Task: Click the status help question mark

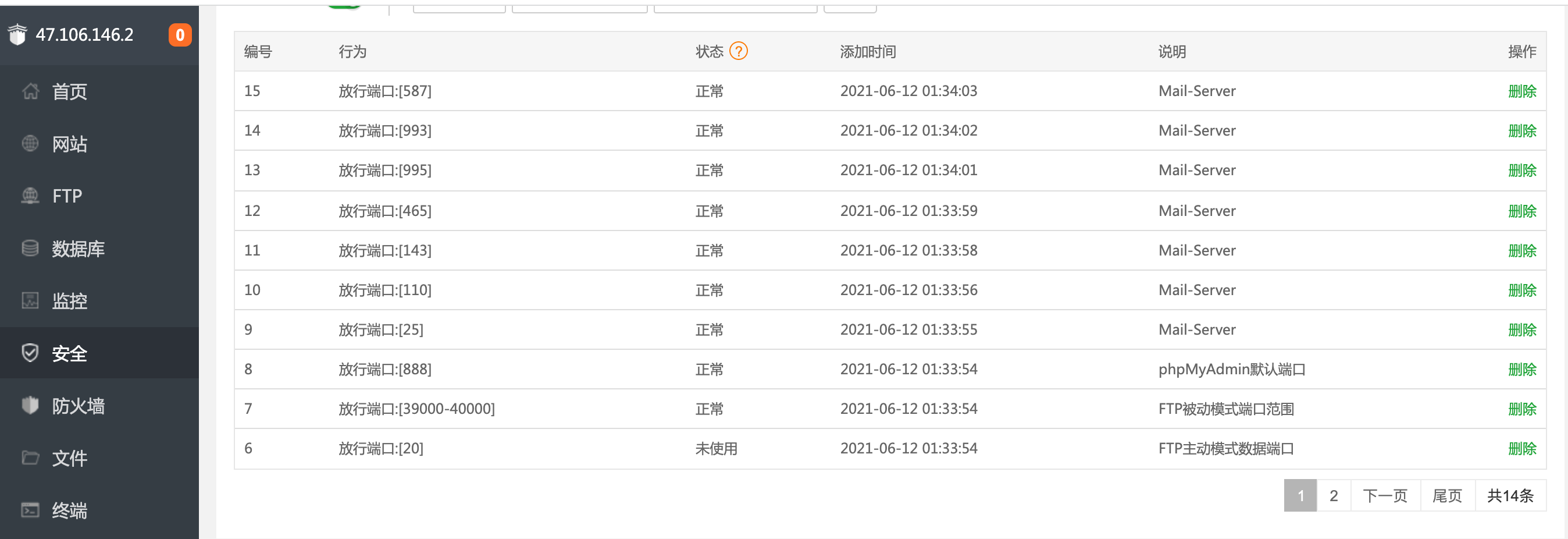Action: point(739,51)
